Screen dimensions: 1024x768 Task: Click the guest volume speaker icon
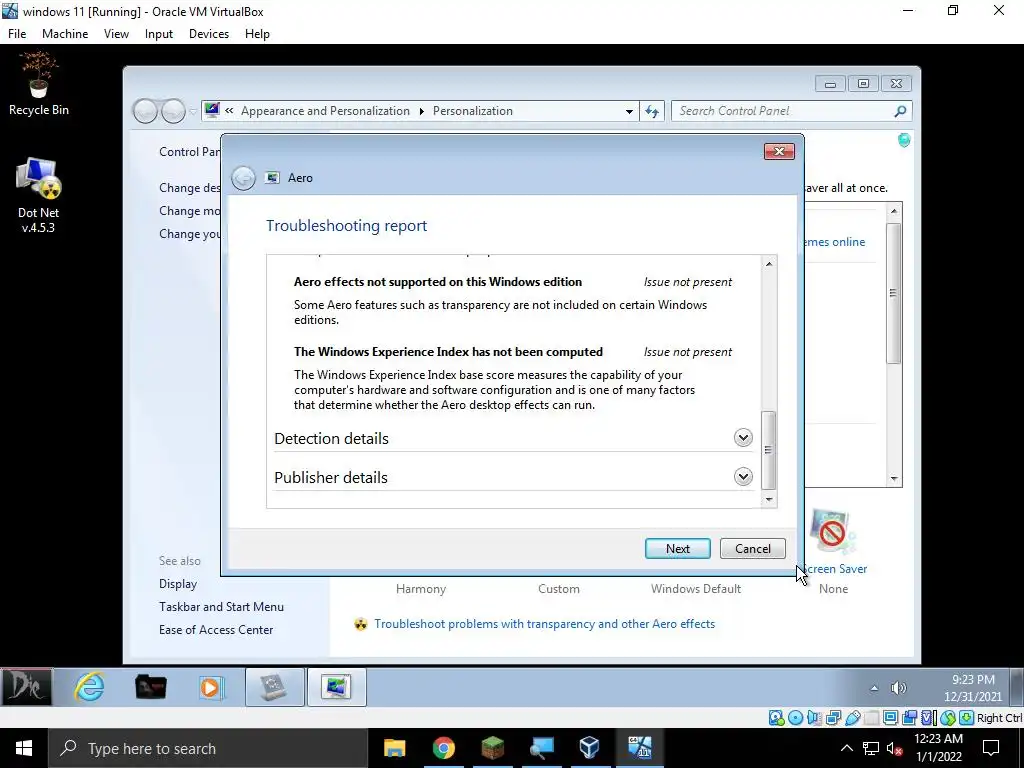[899, 688]
